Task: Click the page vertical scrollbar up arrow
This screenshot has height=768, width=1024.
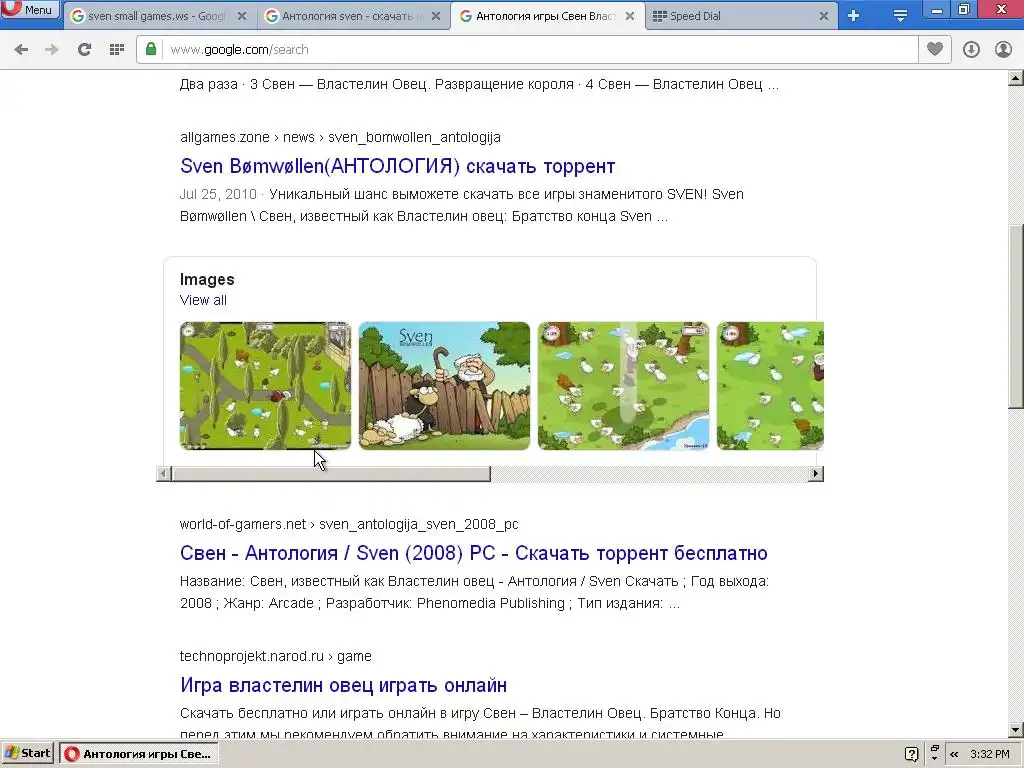Action: [1016, 78]
